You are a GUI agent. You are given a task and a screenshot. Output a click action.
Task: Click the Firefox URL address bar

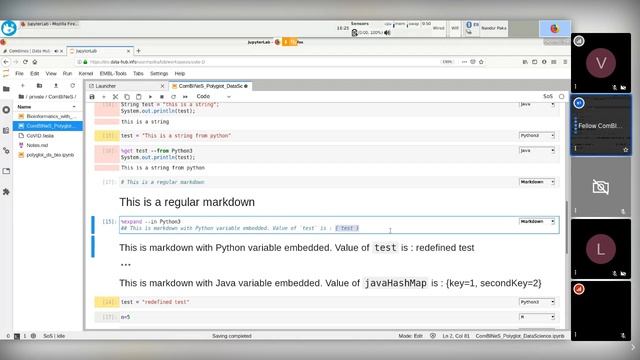point(261,62)
